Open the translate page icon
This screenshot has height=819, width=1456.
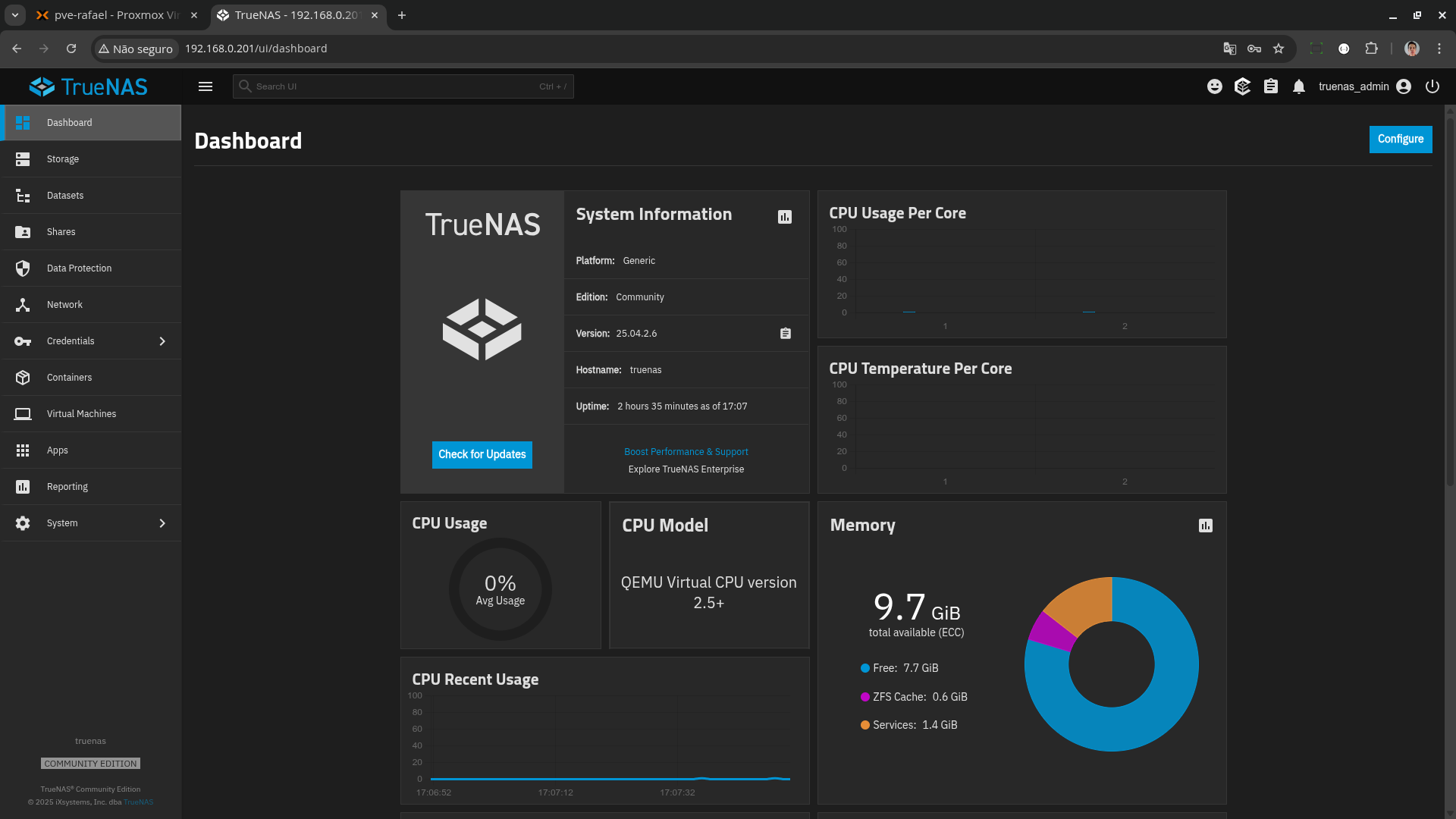tap(1230, 49)
